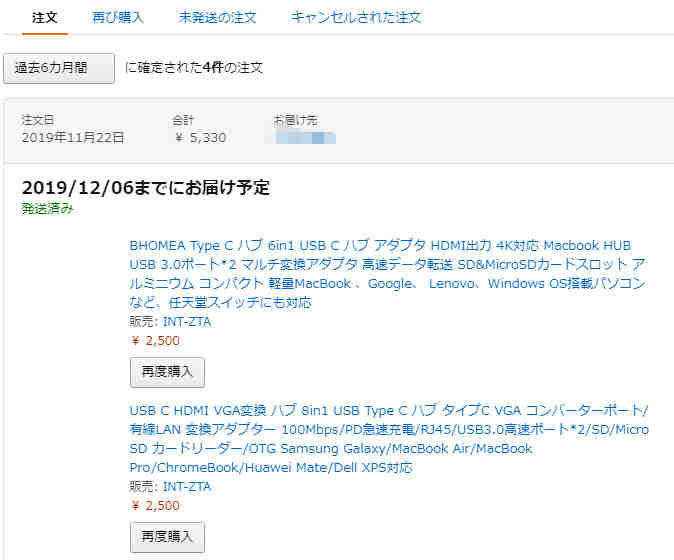Select the 注文 tab
This screenshot has width=674, height=560.
tap(45, 18)
